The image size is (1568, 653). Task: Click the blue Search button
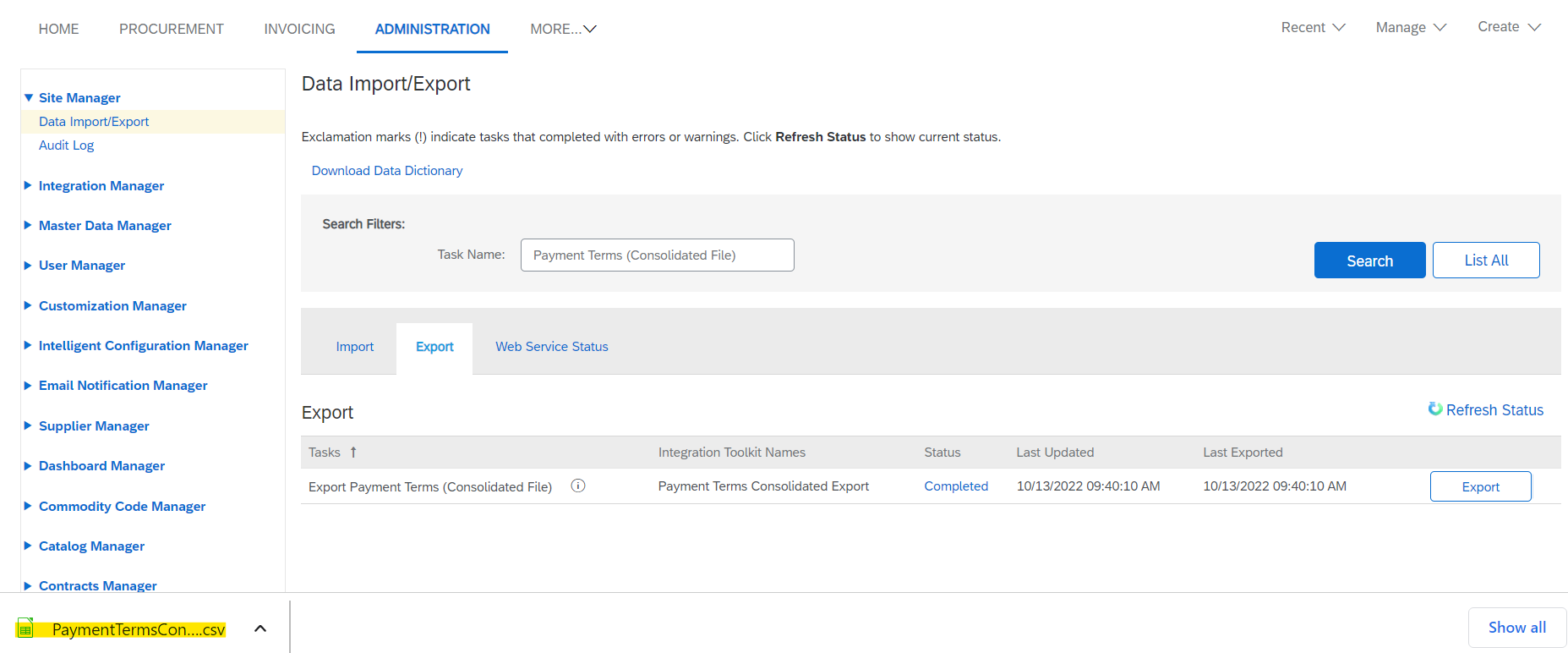tap(1369, 261)
